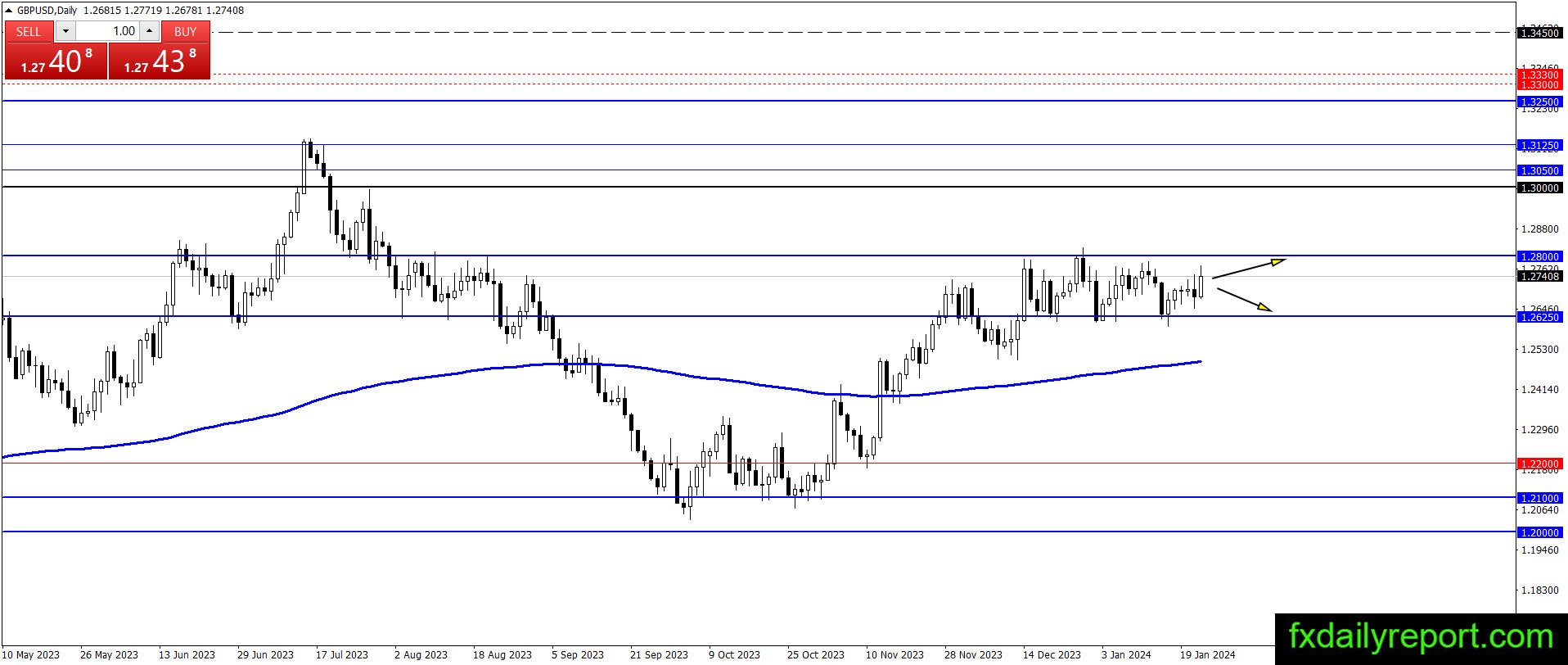The image size is (1568, 665).
Task: Click the 1.28000 resistance level label
Action: coord(1539,257)
